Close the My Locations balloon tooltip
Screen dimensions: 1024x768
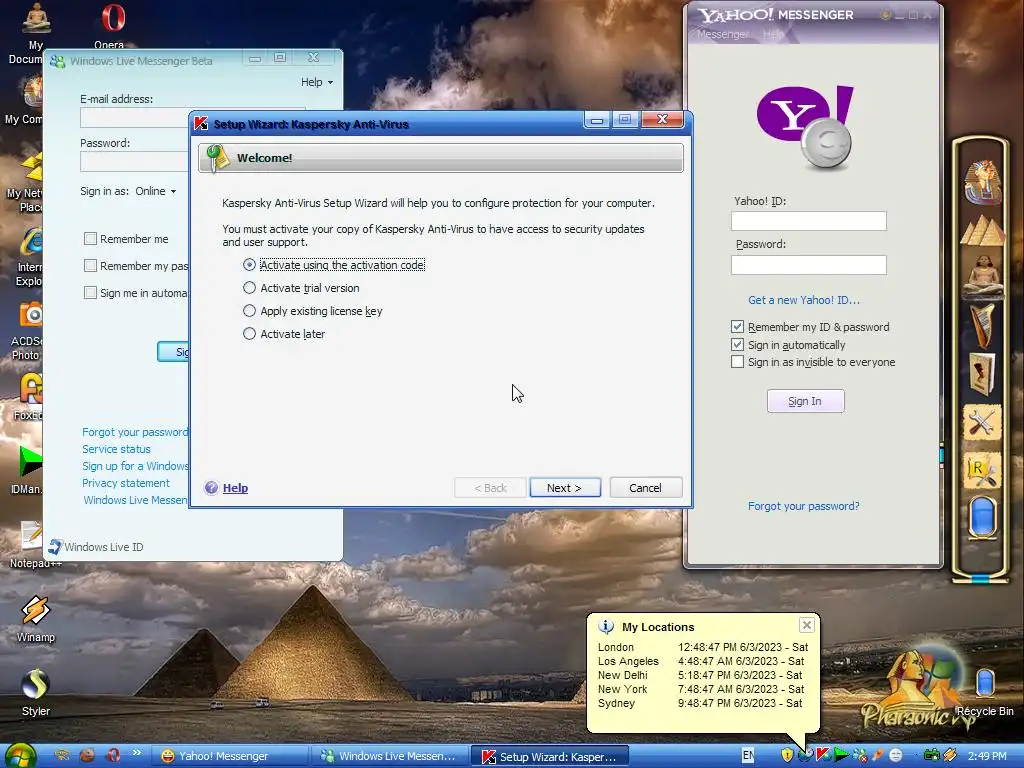(x=807, y=625)
